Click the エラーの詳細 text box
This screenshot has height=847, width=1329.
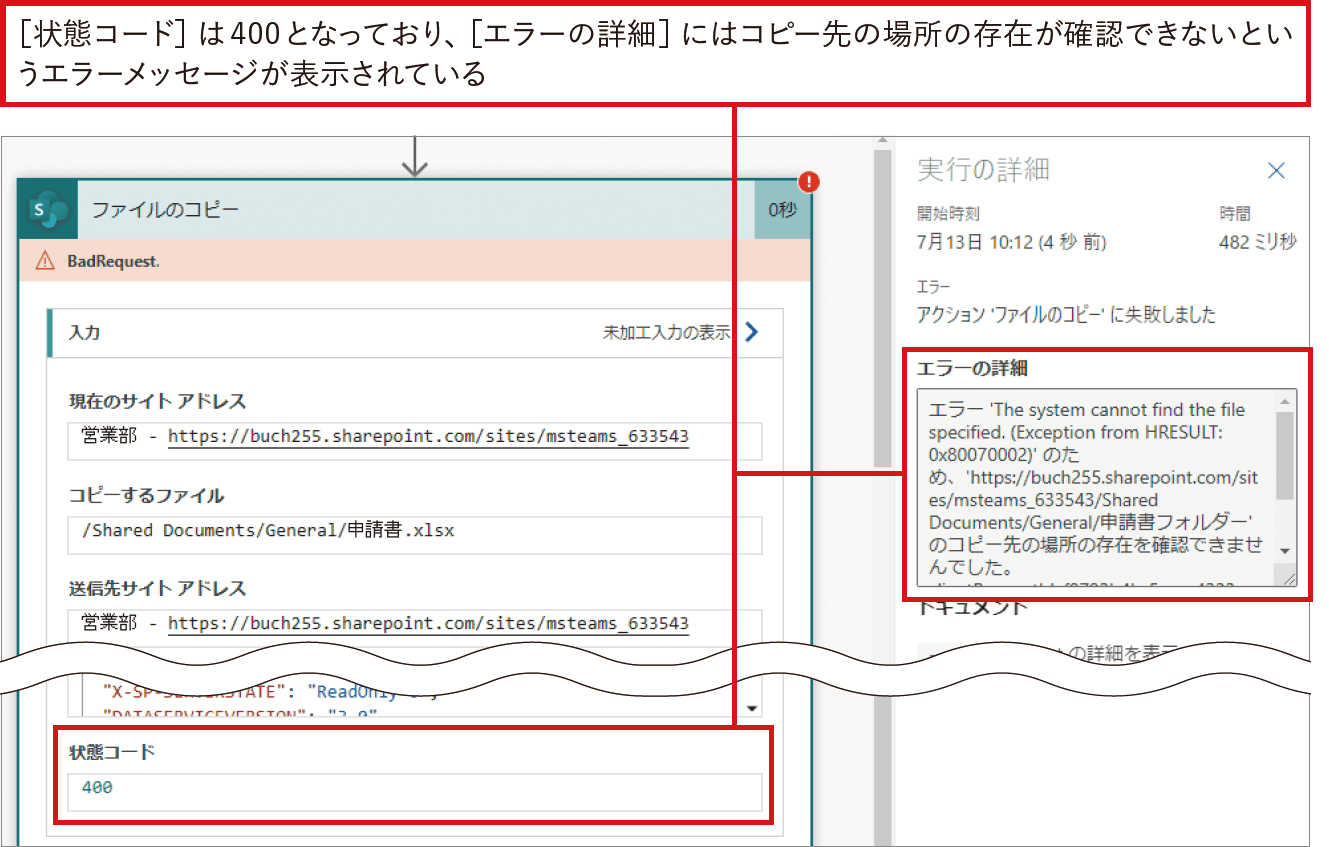pos(1107,487)
